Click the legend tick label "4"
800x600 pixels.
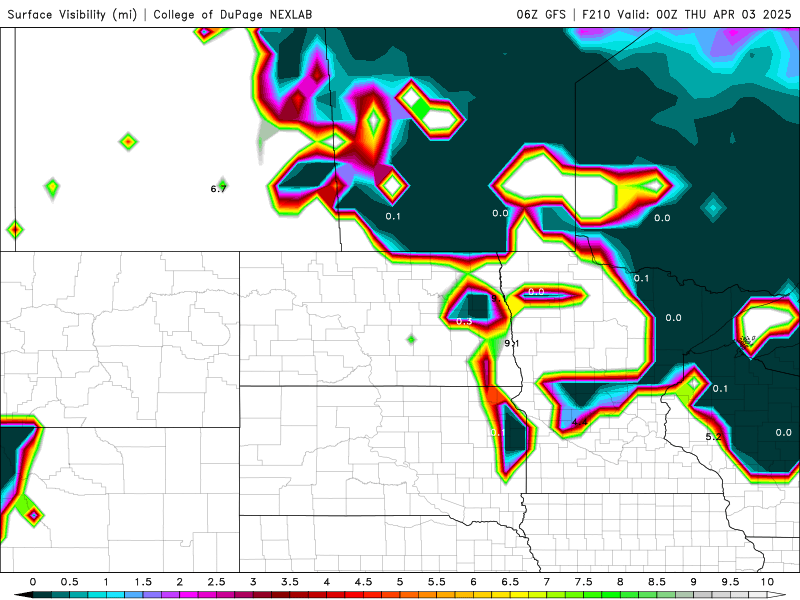[x=327, y=582]
